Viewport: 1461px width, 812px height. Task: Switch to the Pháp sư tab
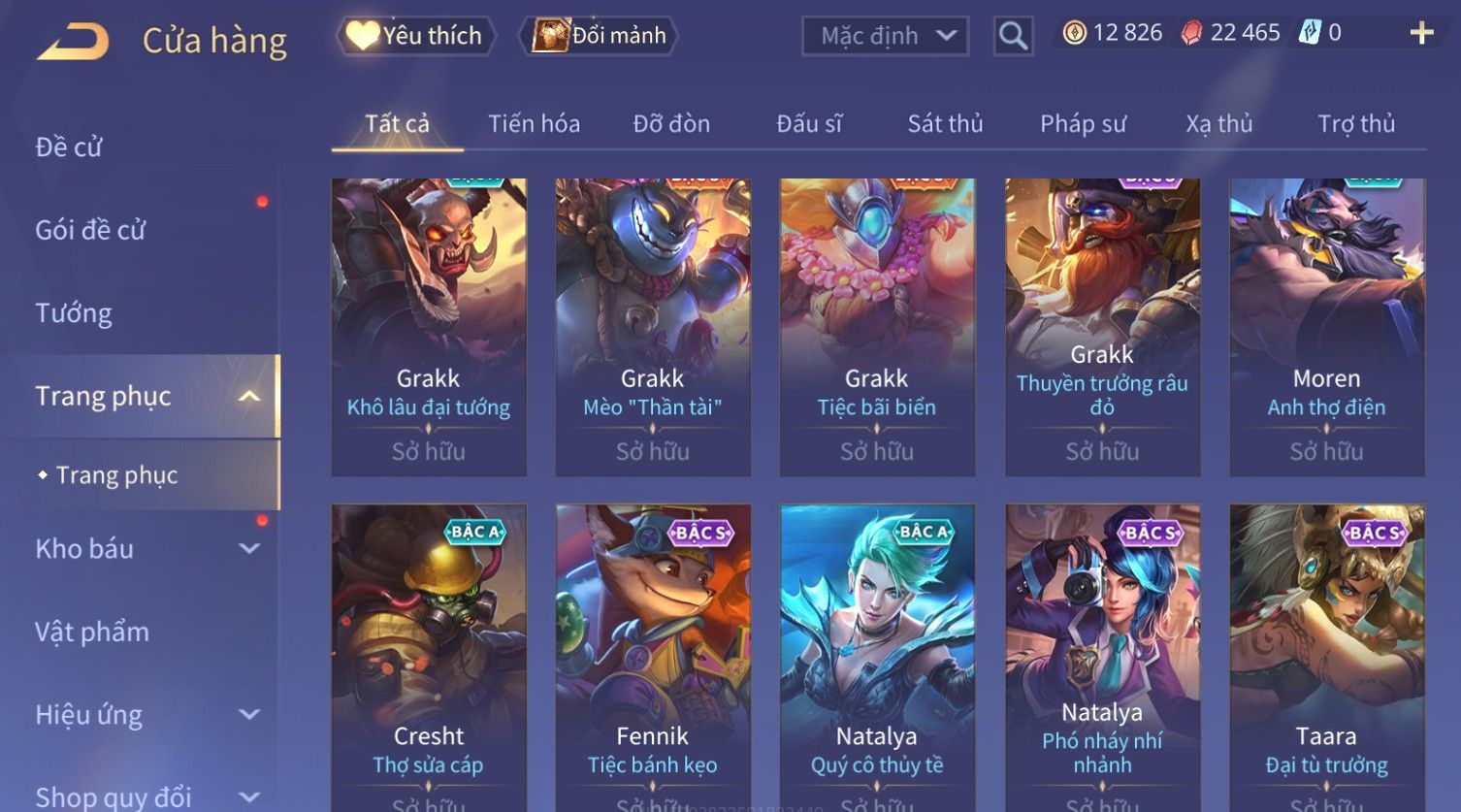1083,124
